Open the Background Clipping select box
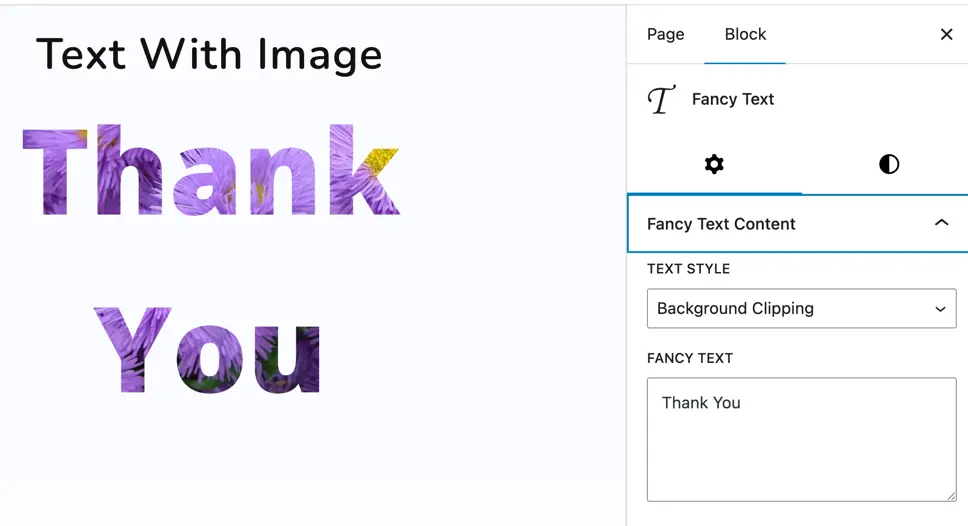The image size is (968, 526). tap(801, 308)
